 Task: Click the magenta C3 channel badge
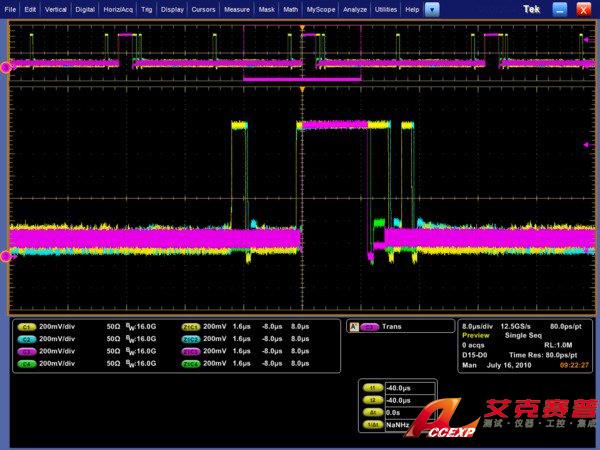click(x=26, y=352)
